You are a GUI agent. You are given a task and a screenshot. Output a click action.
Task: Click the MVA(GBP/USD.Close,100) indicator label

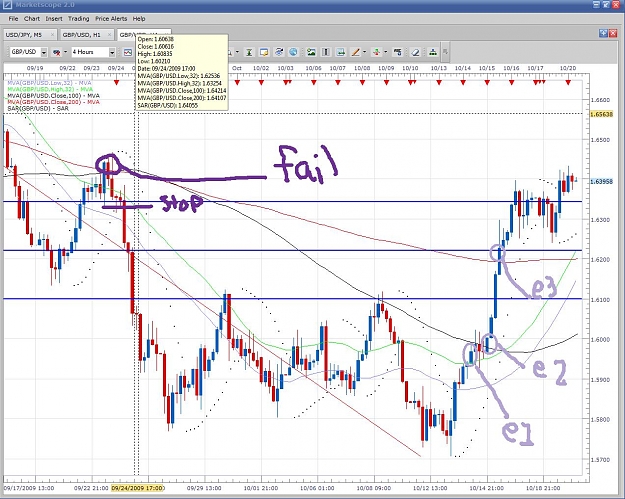coord(53,96)
